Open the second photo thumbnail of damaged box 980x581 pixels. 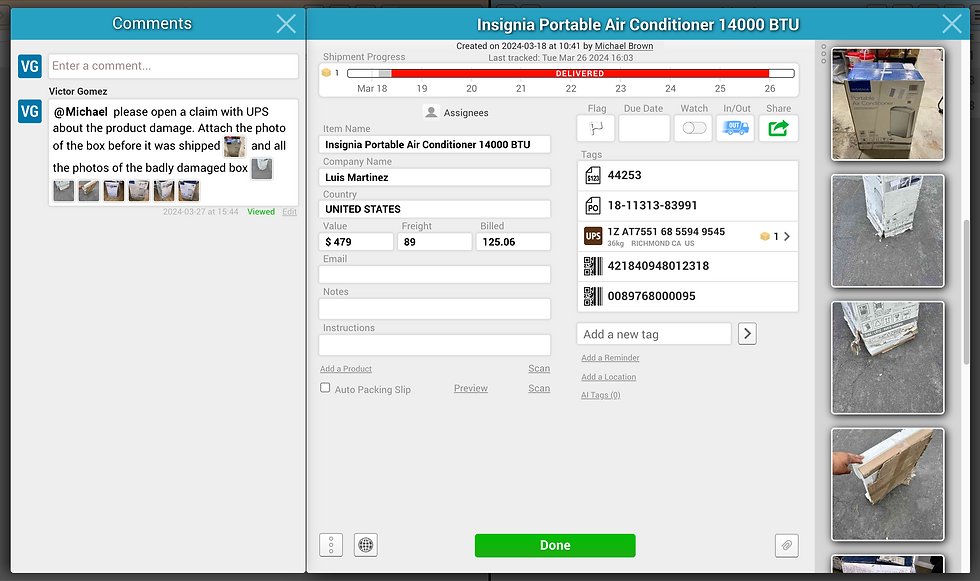tap(888, 231)
